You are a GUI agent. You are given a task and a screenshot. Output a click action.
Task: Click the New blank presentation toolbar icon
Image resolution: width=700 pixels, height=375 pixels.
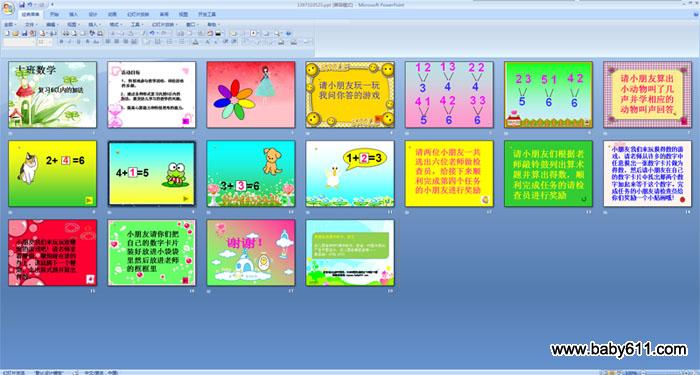[x=7, y=33]
